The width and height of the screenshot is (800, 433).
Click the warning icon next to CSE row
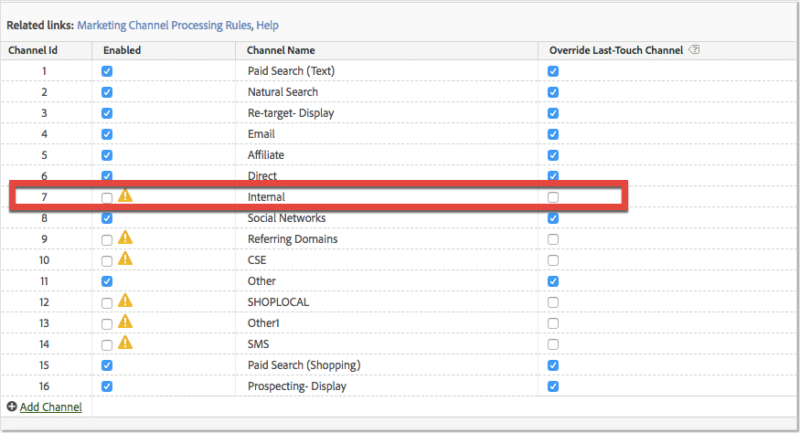point(125,258)
